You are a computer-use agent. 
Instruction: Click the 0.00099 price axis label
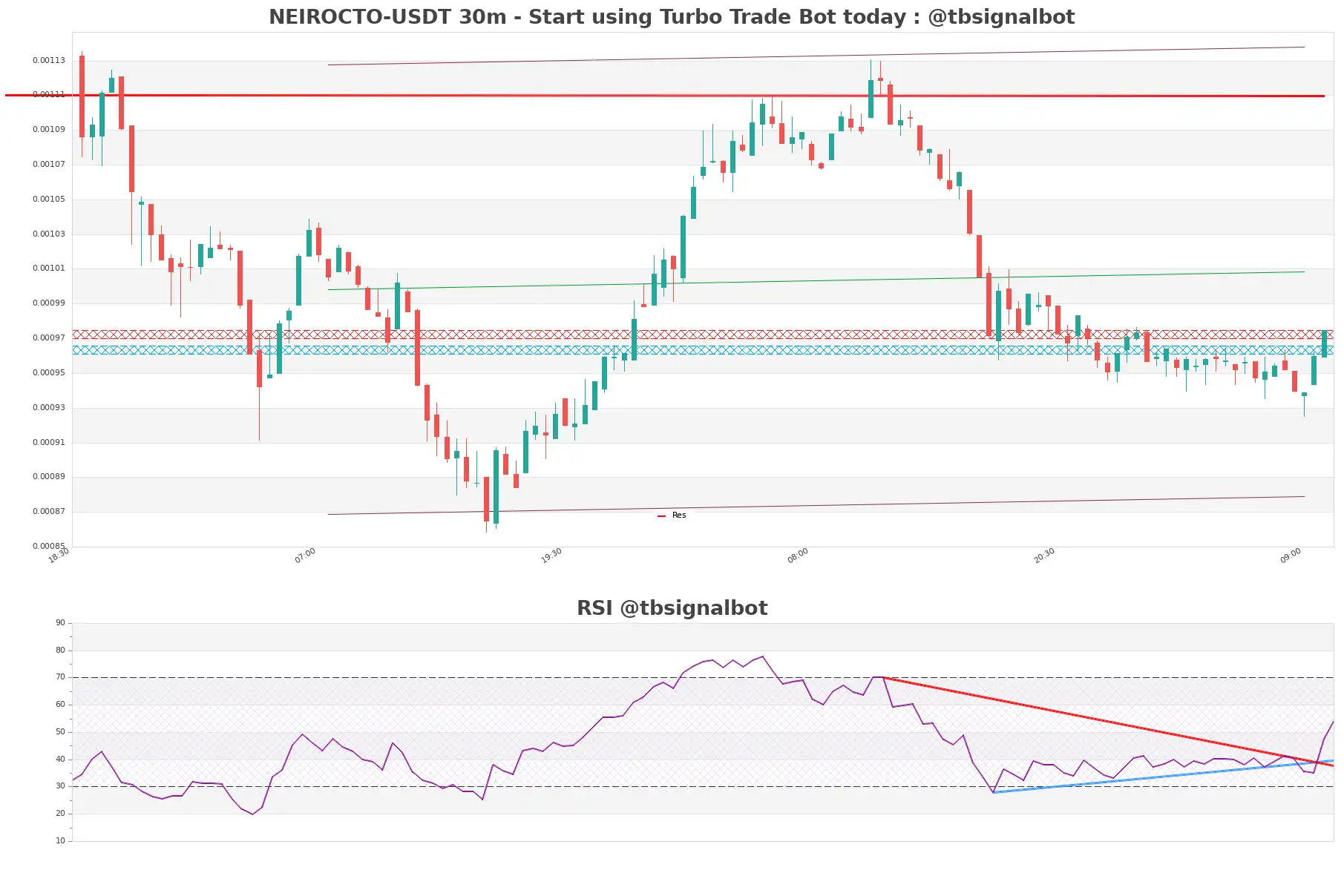48,303
